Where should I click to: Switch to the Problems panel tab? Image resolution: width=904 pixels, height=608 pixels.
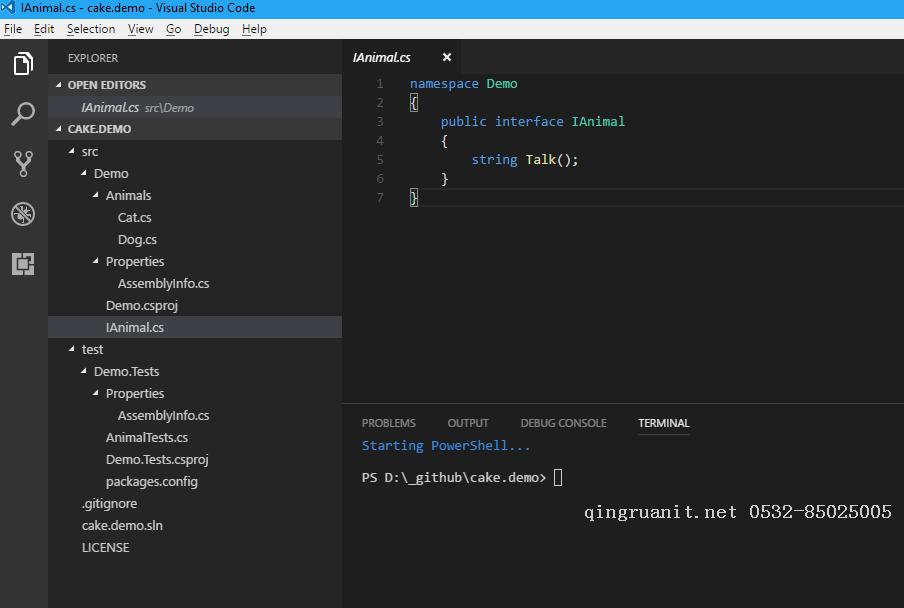pyautogui.click(x=388, y=423)
